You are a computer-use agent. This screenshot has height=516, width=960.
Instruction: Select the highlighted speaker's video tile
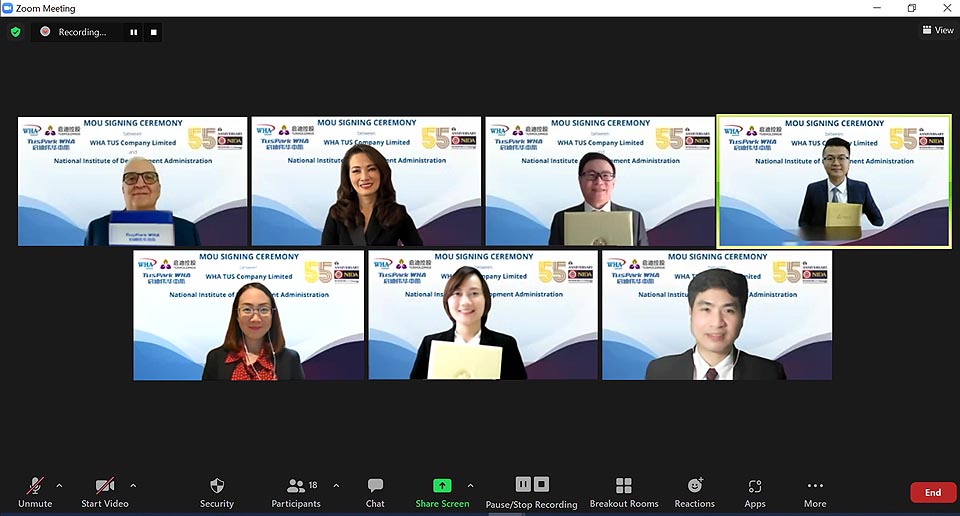(834, 181)
